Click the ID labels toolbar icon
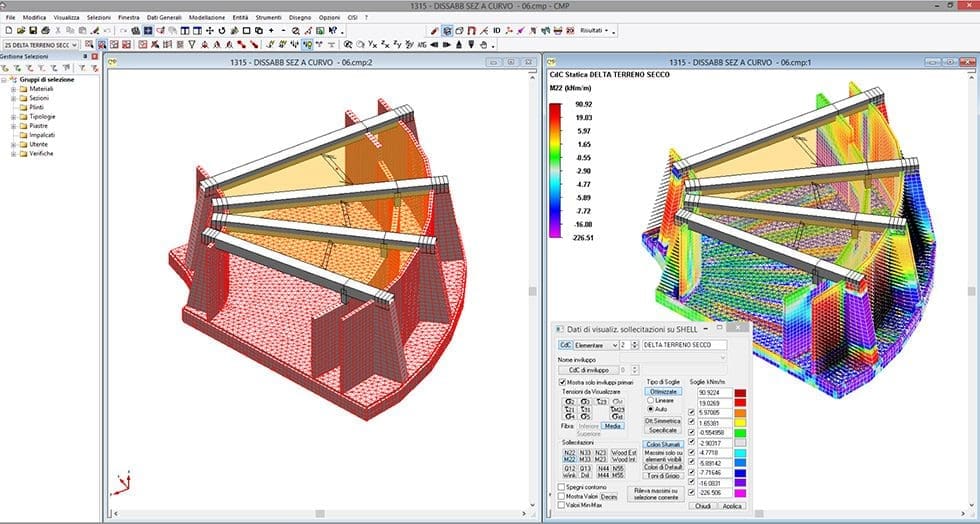Viewport: 980px width, 524px height. point(496,31)
